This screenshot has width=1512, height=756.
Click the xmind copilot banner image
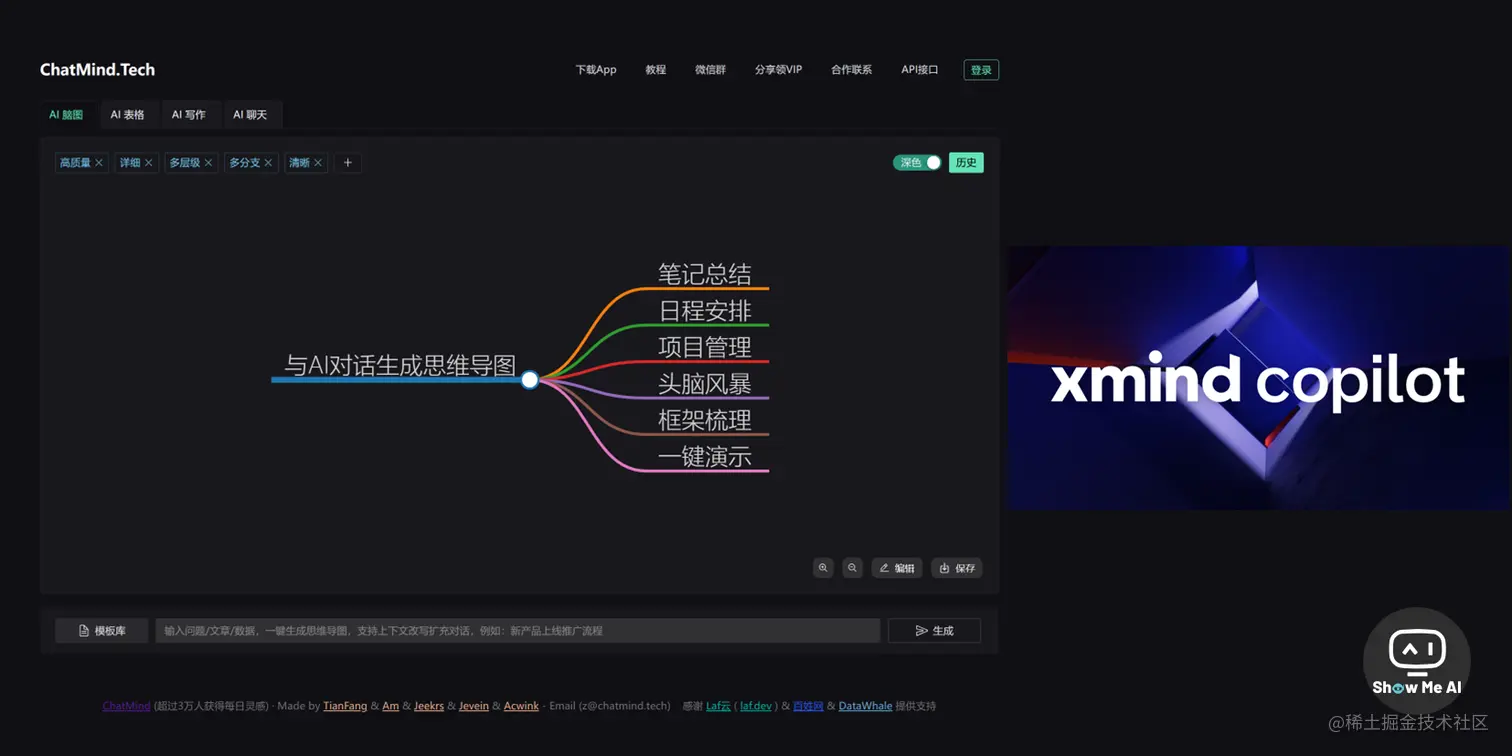click(1258, 378)
